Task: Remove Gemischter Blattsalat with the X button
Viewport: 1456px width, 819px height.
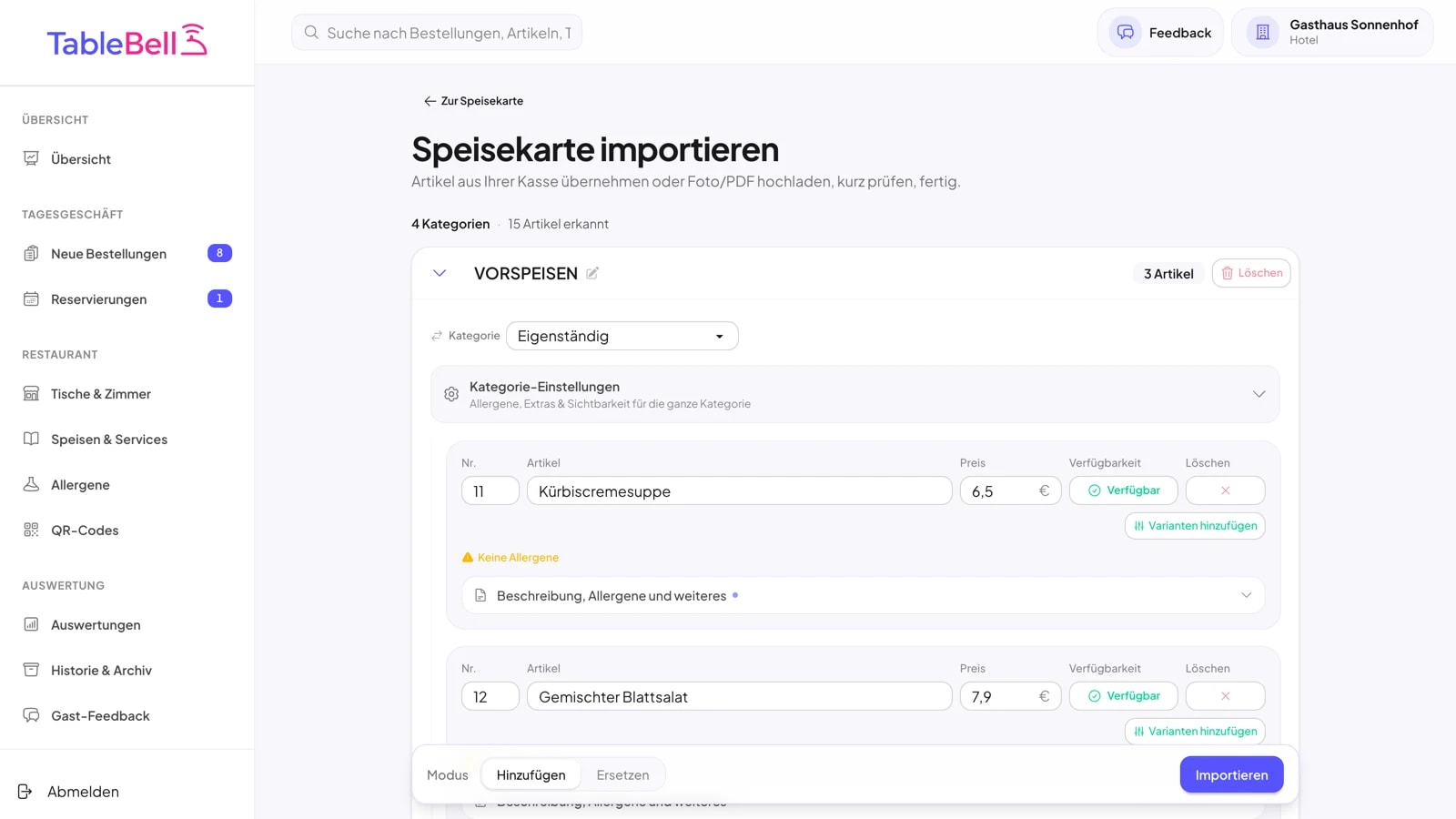Action: pos(1226,696)
